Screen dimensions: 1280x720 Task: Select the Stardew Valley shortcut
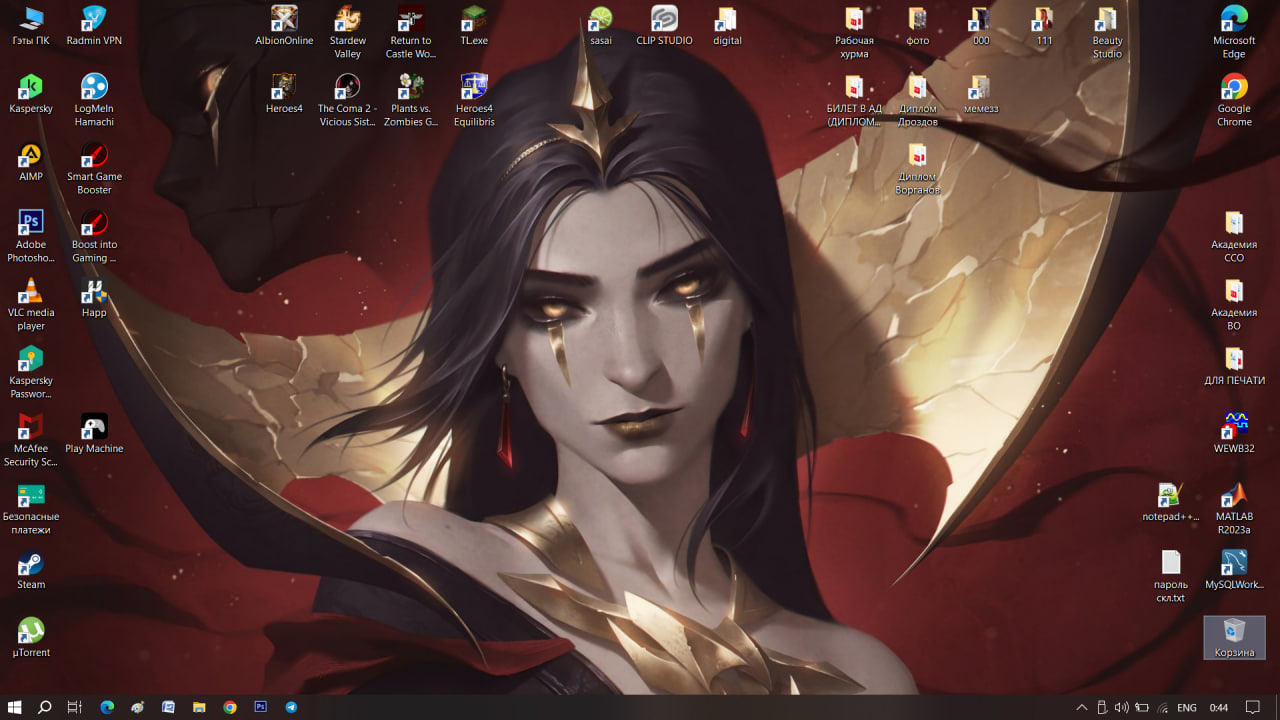(x=347, y=21)
